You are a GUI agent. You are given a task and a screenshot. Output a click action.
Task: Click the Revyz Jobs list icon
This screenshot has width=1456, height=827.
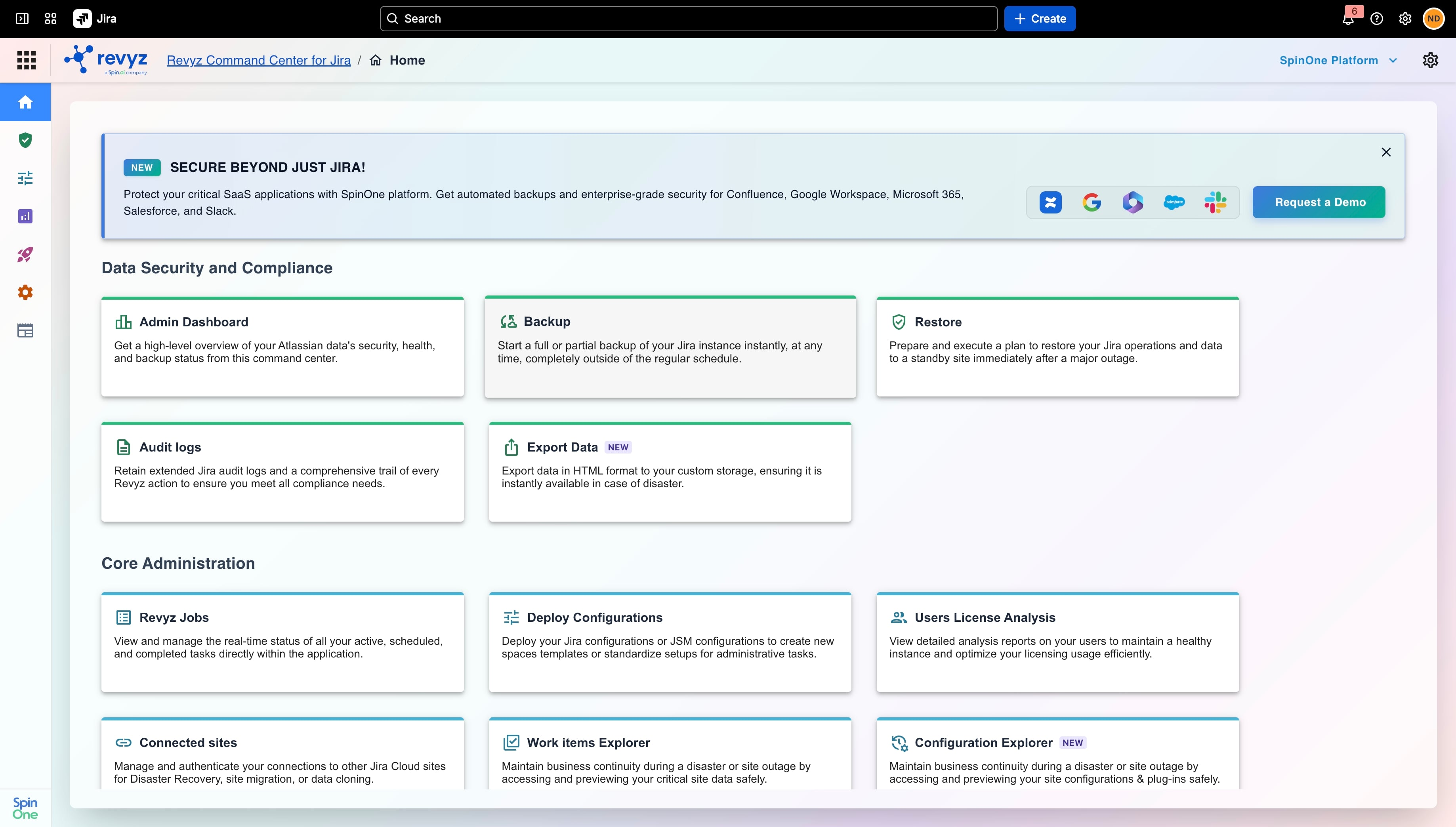click(x=123, y=617)
